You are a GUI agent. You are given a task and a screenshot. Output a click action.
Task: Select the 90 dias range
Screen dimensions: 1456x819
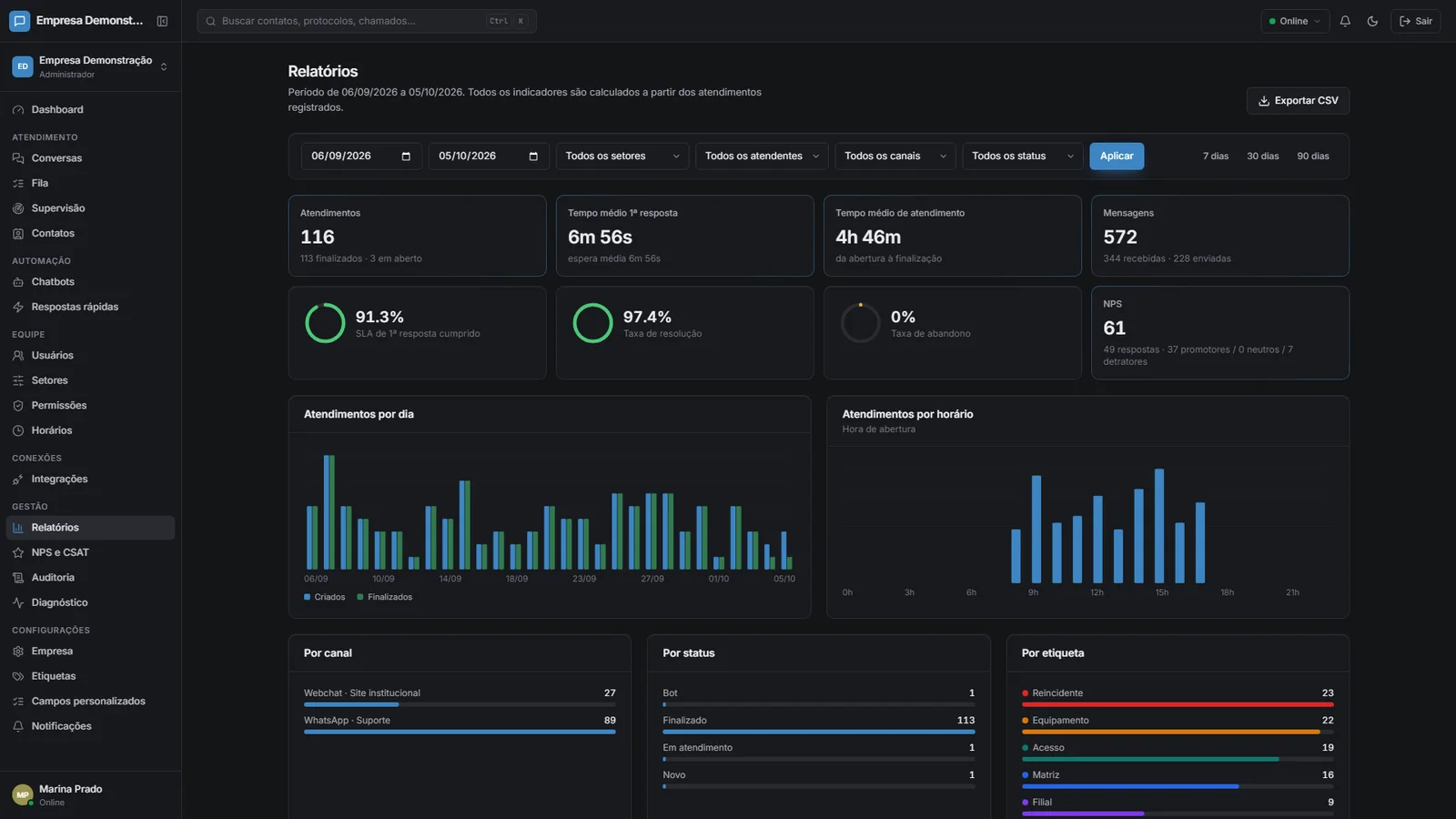pyautogui.click(x=1313, y=157)
